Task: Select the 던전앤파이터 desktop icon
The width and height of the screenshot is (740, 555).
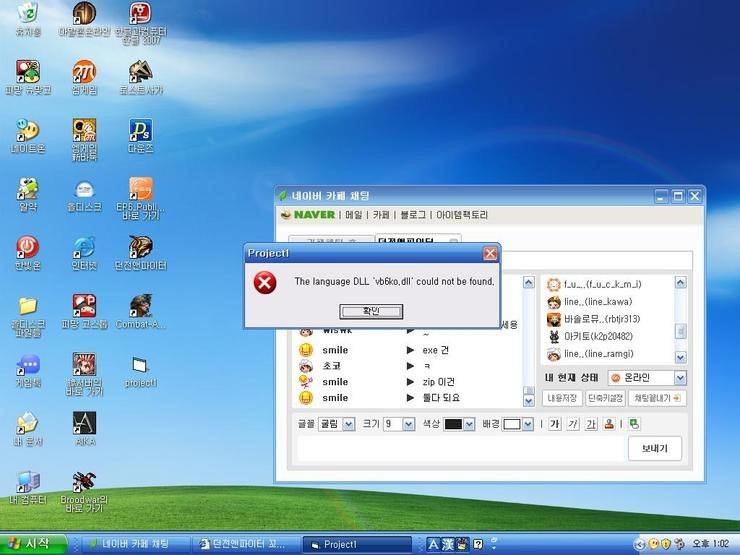Action: pyautogui.click(x=141, y=253)
